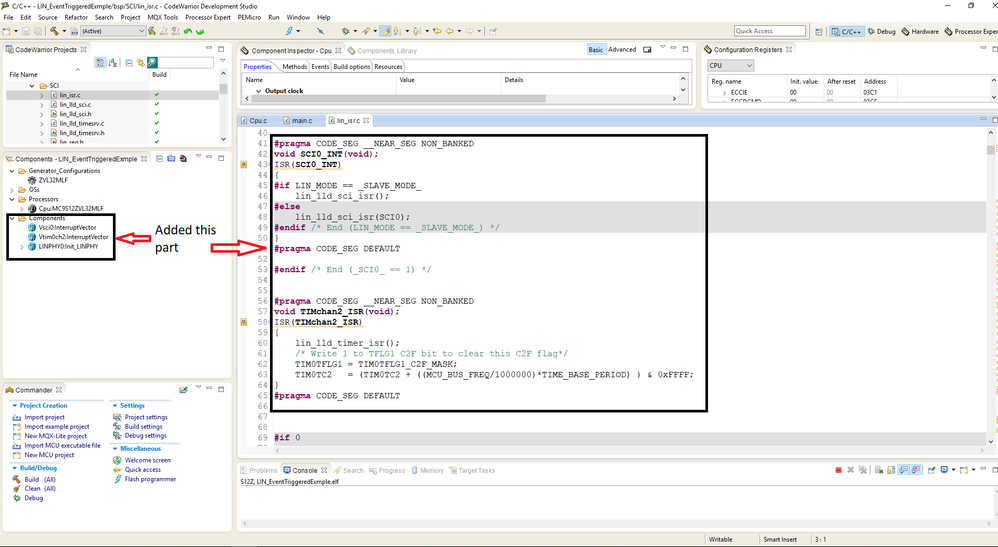Click into the Quick Access field

click(x=770, y=31)
